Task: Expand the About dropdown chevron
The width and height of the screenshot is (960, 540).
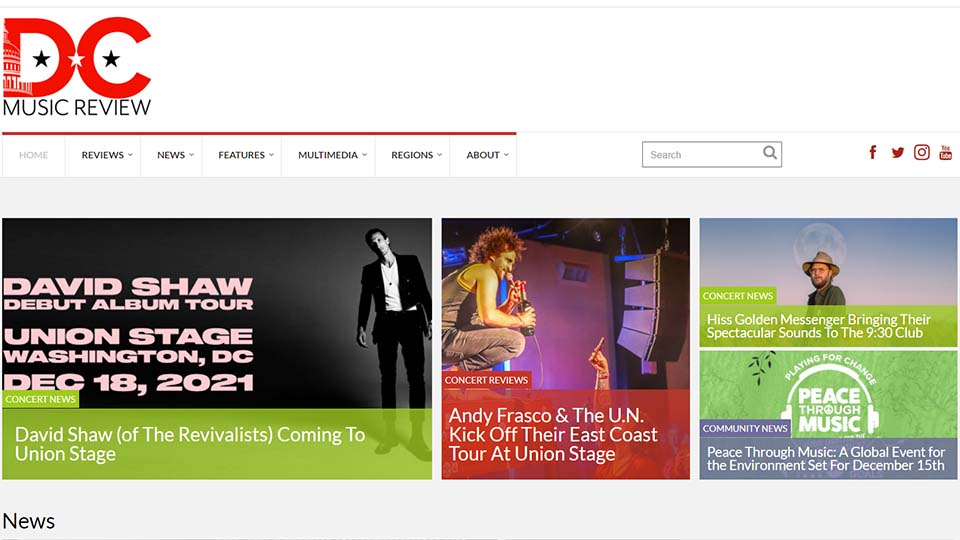Action: point(506,155)
